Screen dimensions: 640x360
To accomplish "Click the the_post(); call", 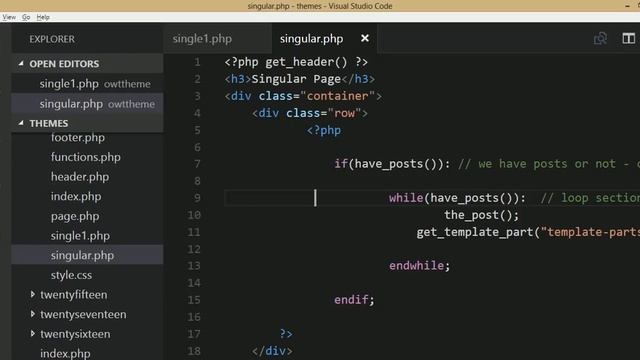I will pos(481,215).
